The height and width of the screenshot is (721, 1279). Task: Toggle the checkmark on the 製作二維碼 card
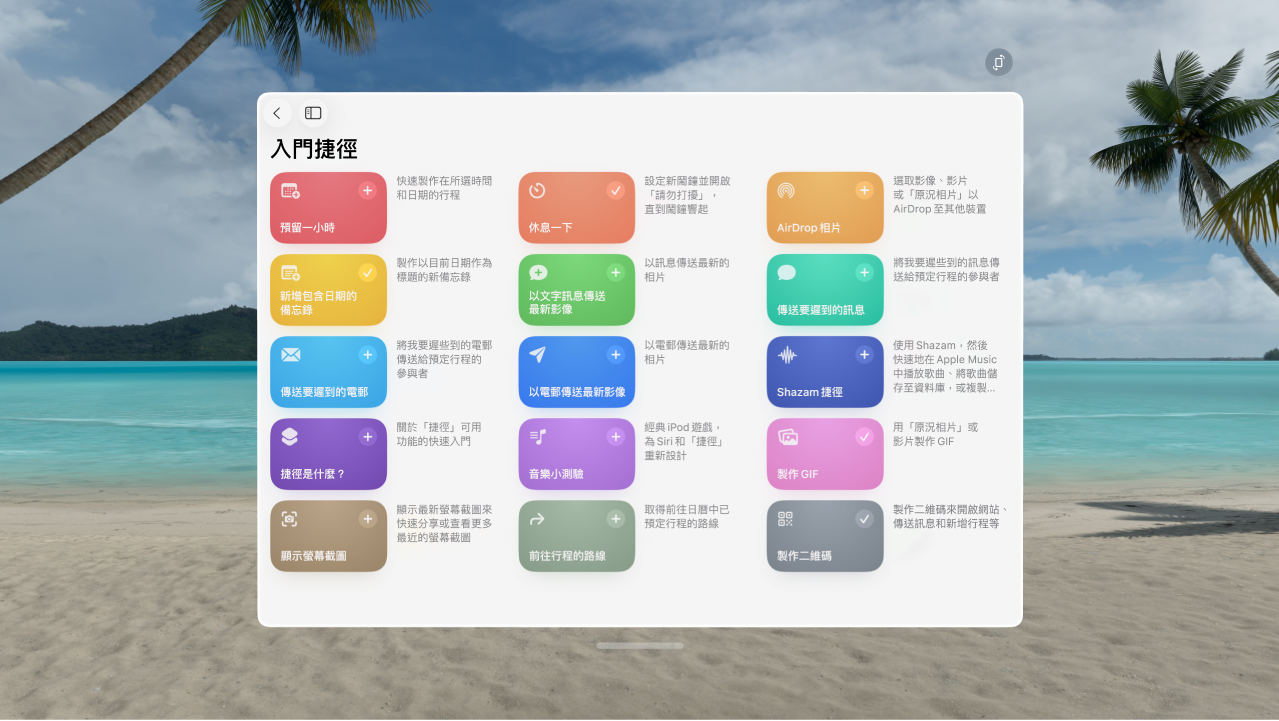coord(864,518)
